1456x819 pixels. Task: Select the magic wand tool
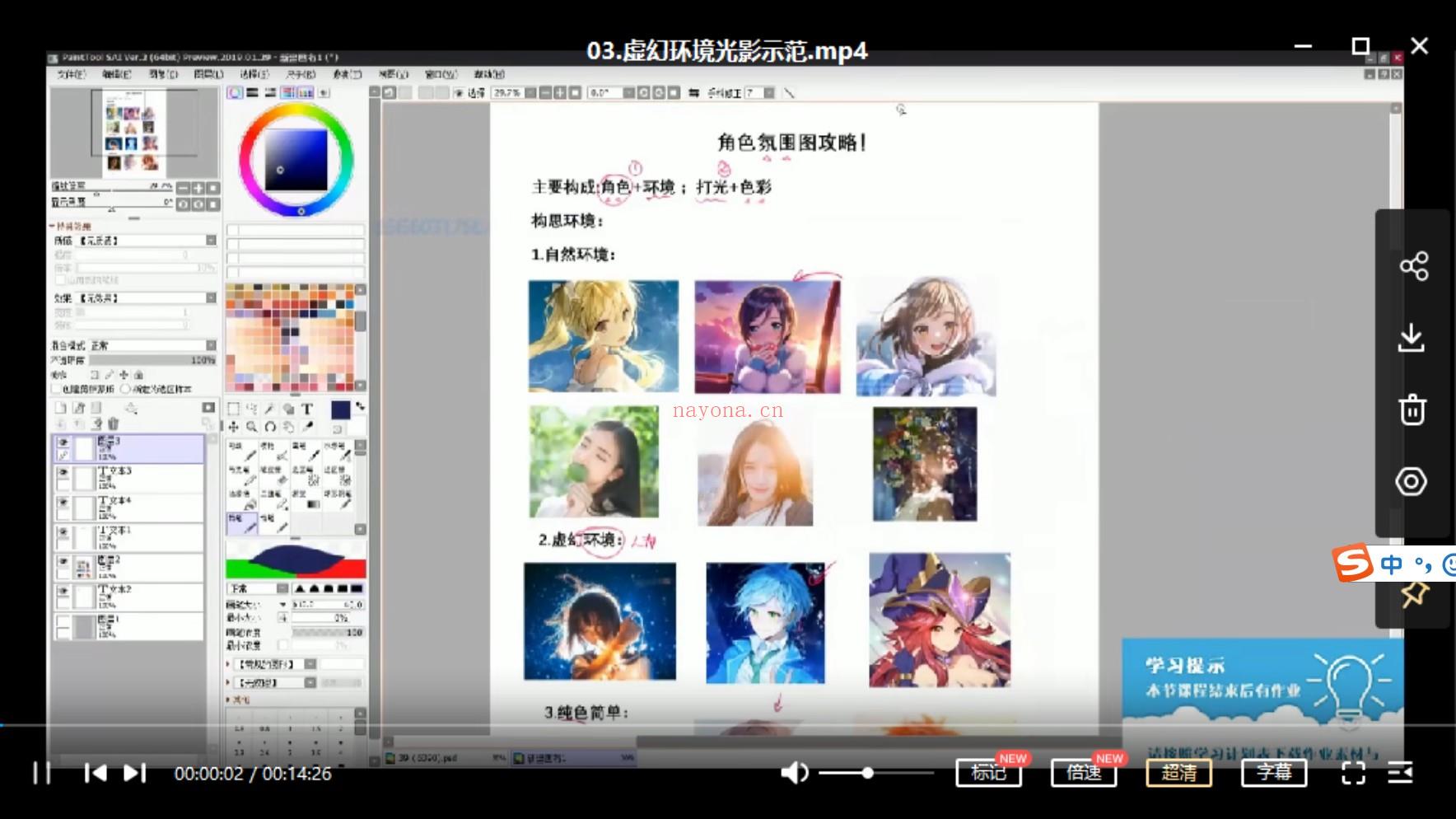(269, 409)
